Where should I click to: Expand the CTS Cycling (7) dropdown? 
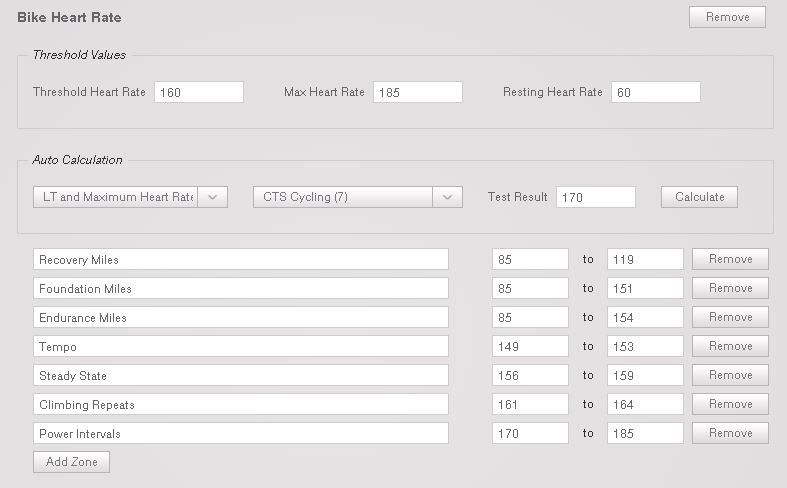click(x=357, y=197)
